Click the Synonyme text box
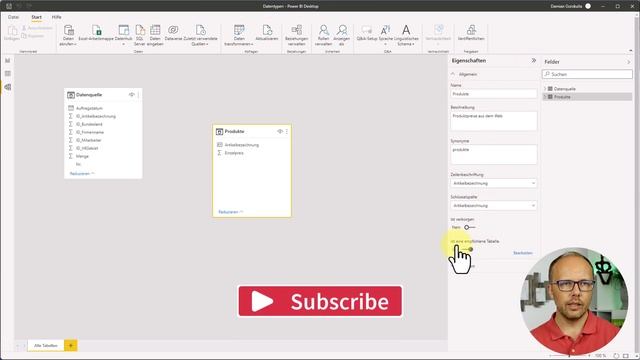 [493, 155]
